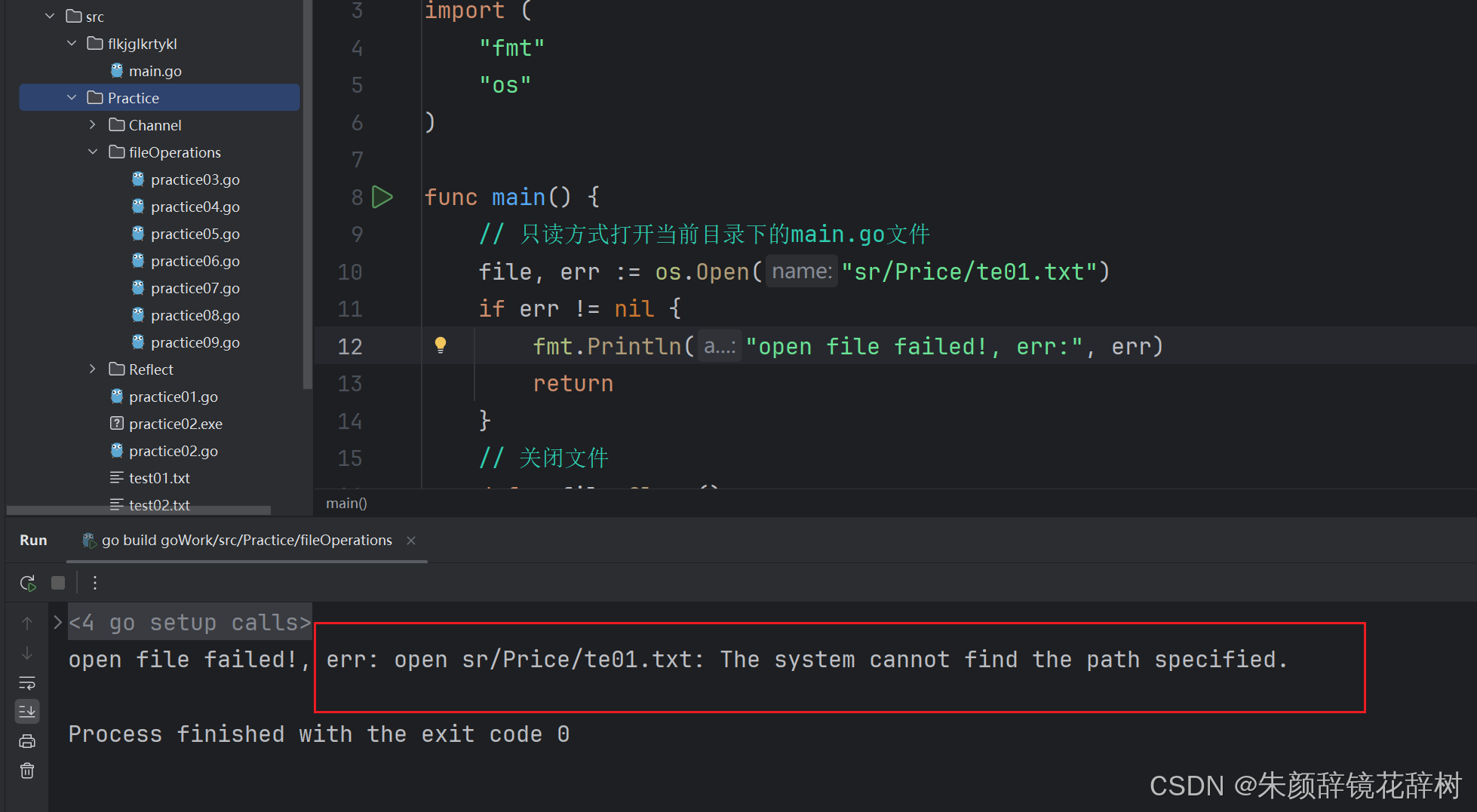Click the up arrow in the run console
Viewport: 1477px width, 812px height.
click(27, 624)
